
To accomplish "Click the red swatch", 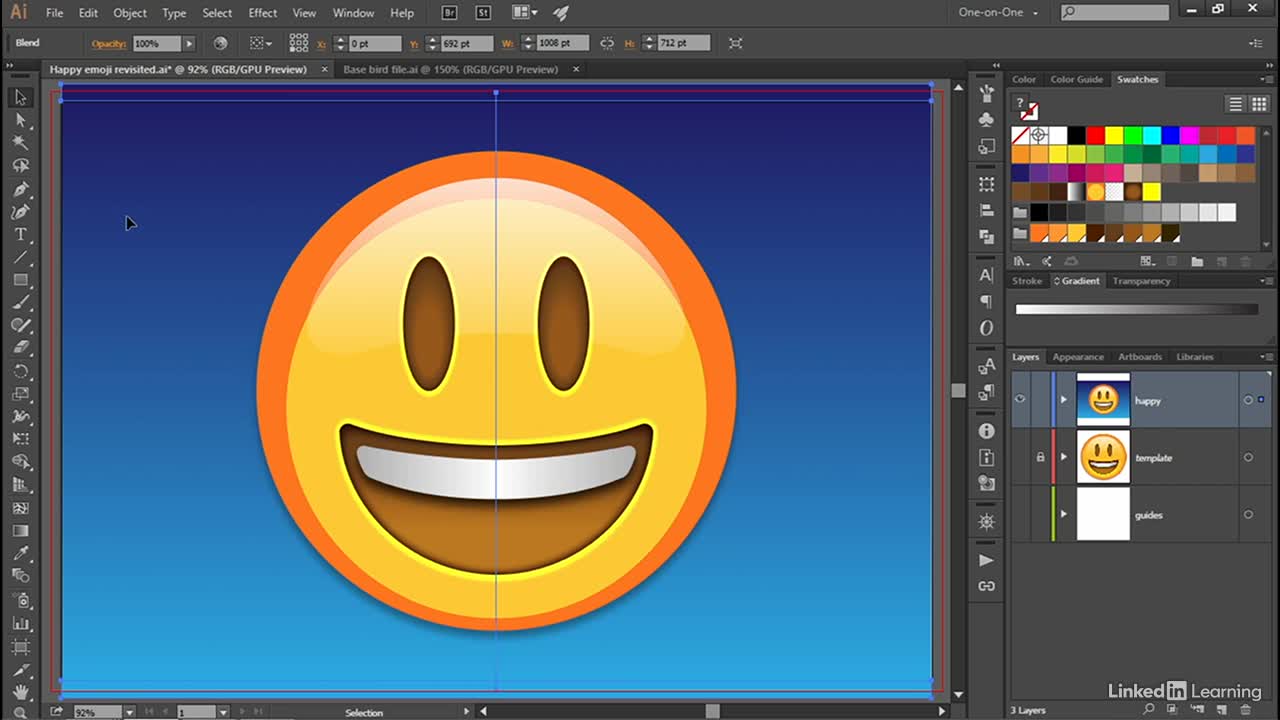I will pos(1095,135).
